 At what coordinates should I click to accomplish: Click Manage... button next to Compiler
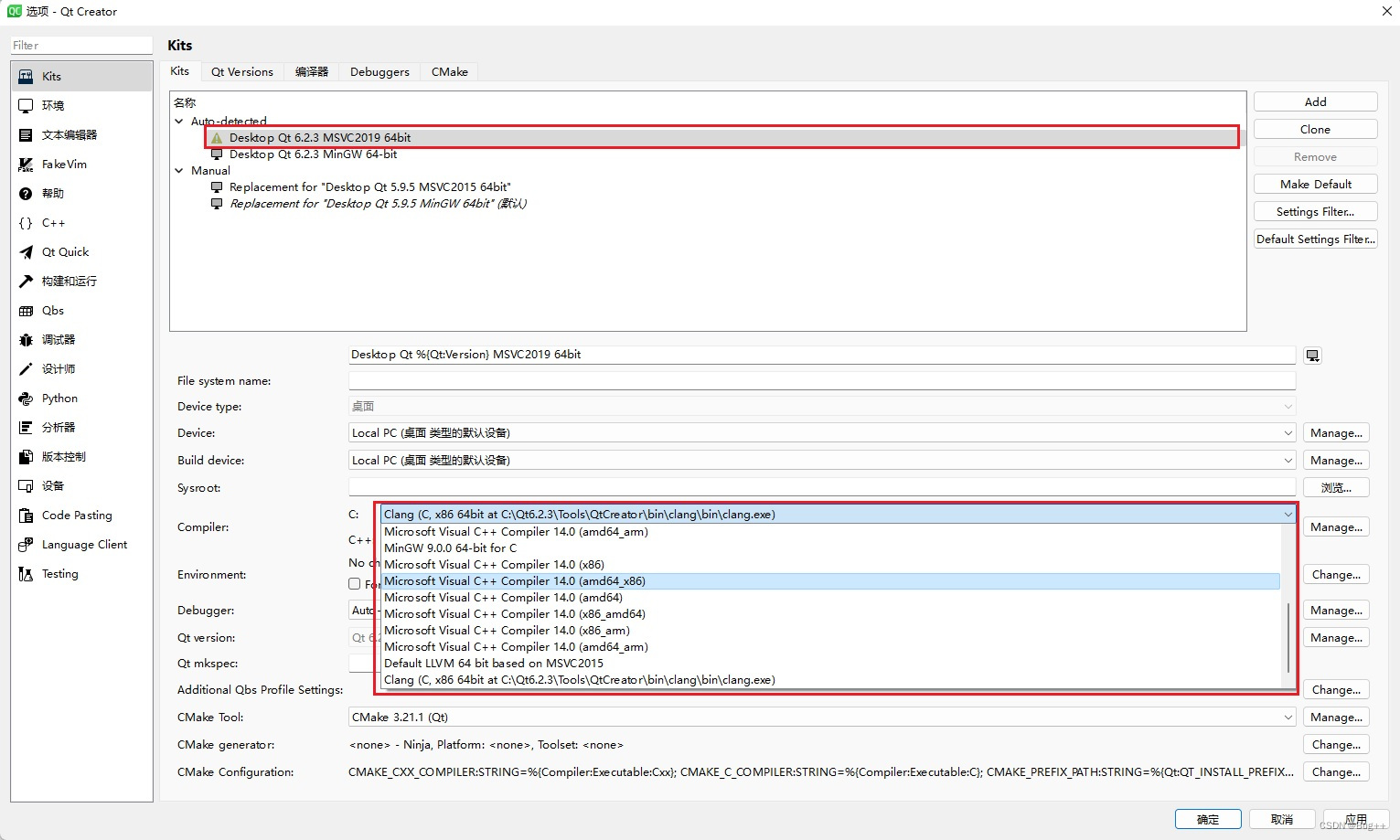coord(1336,527)
